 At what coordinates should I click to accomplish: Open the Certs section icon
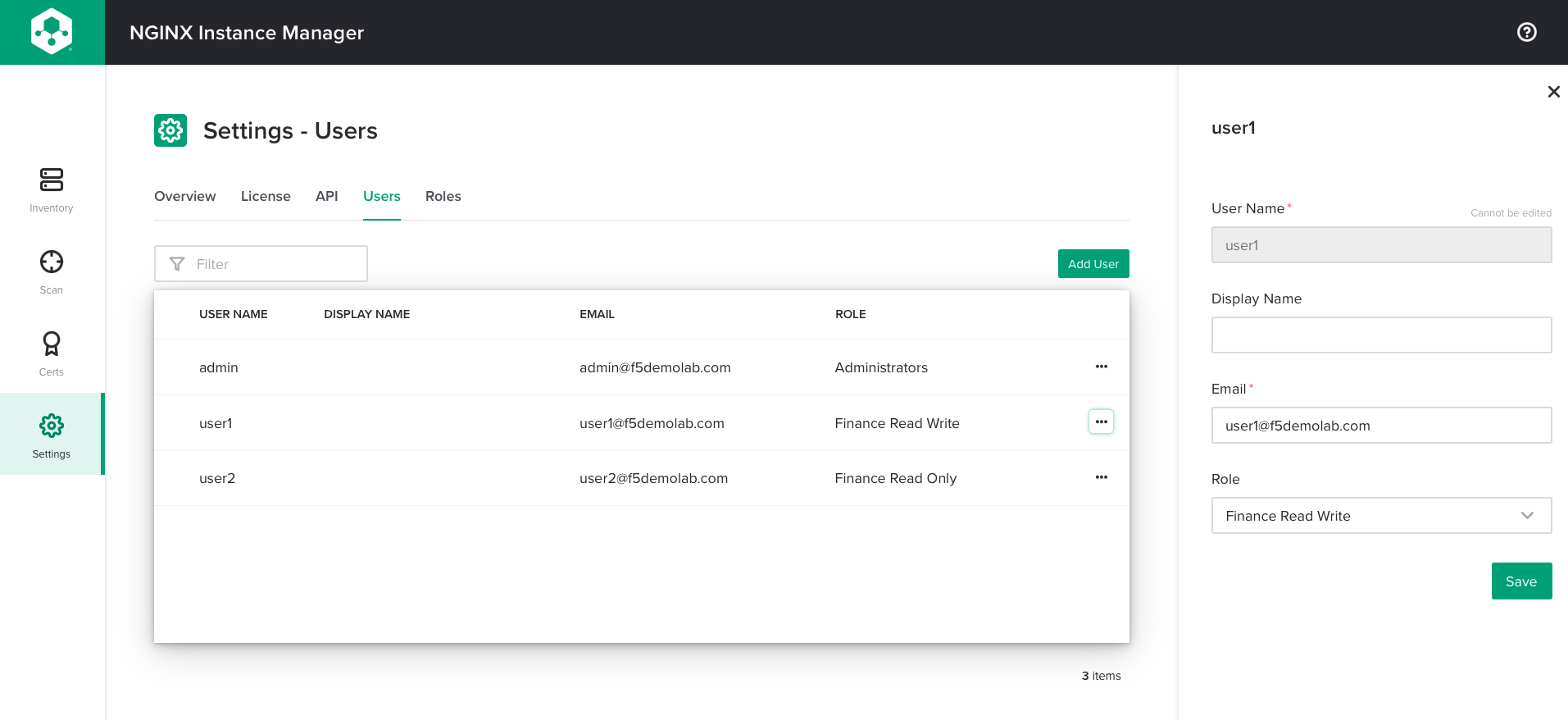52,344
